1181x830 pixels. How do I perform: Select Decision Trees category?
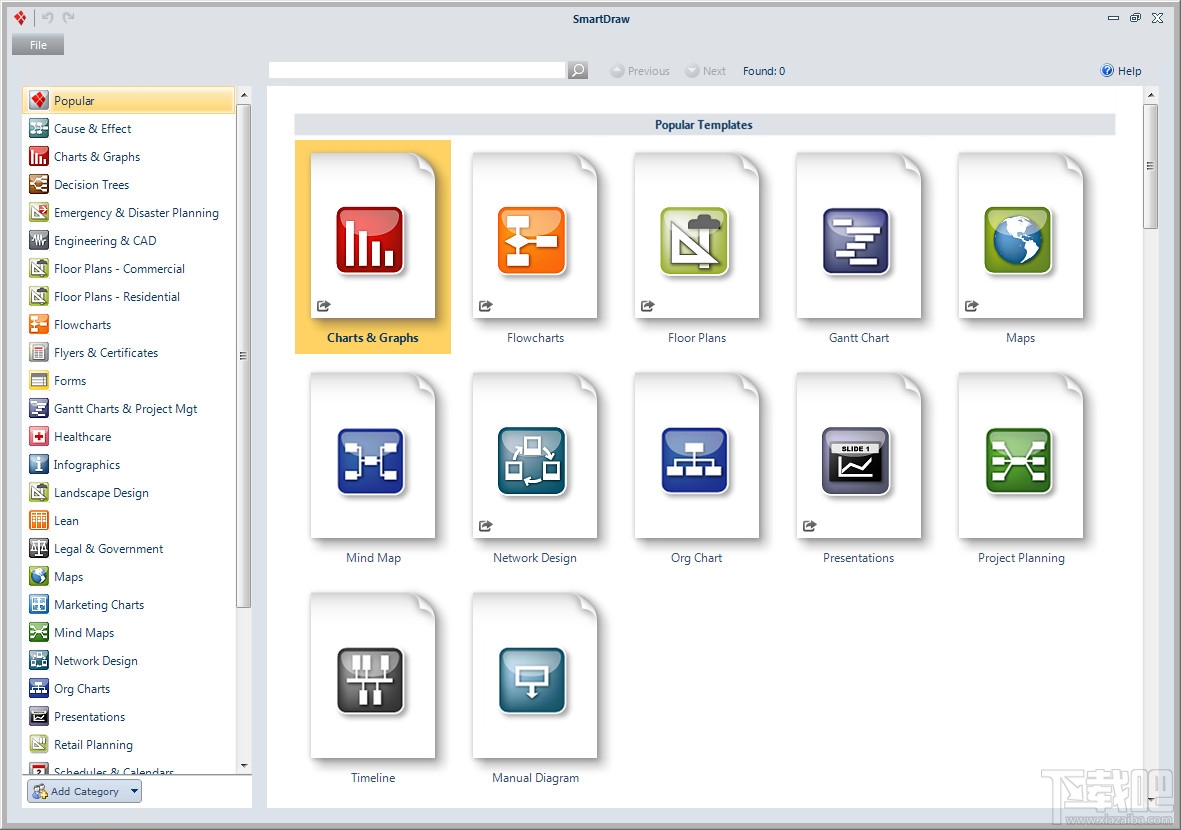pyautogui.click(x=129, y=185)
